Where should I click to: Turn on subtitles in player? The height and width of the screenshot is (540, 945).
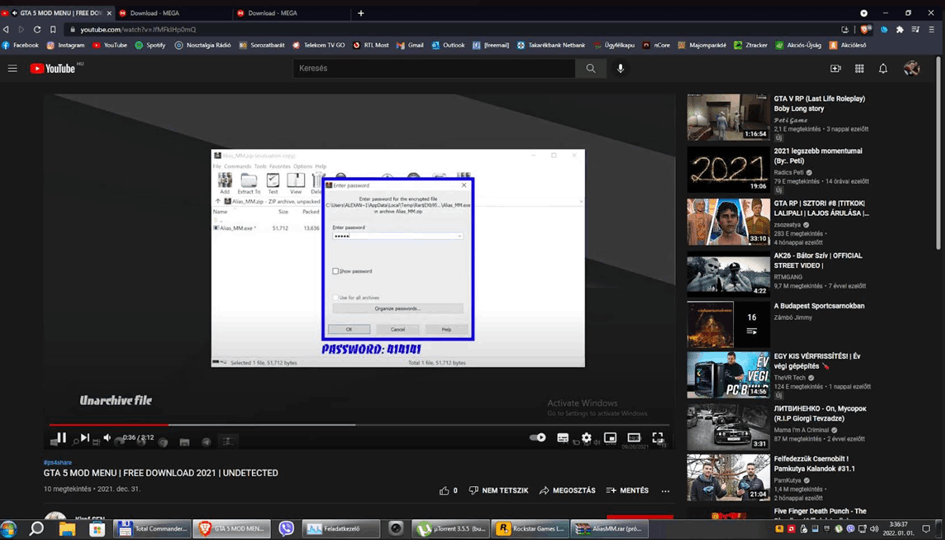tap(562, 438)
